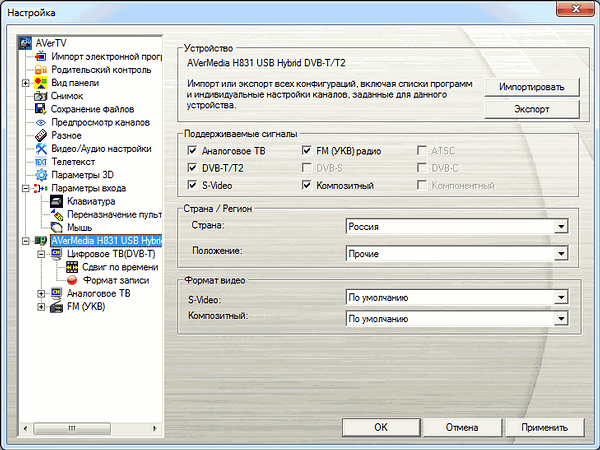Click the tree horizontal scrollbar thumb
600x450 pixels.
click(x=72, y=428)
